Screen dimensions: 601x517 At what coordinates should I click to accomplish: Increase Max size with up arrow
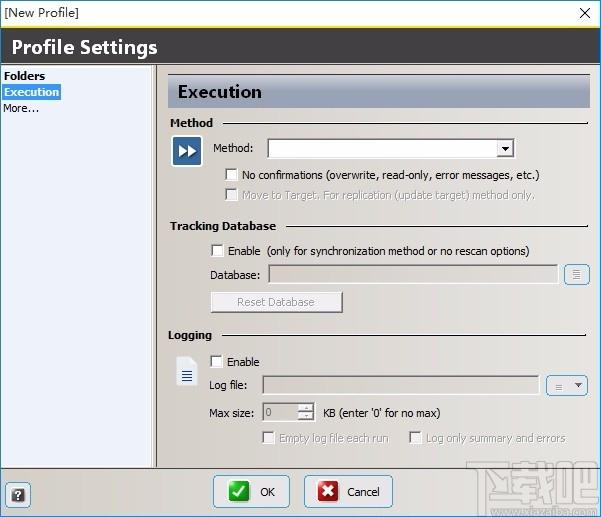click(x=306, y=408)
